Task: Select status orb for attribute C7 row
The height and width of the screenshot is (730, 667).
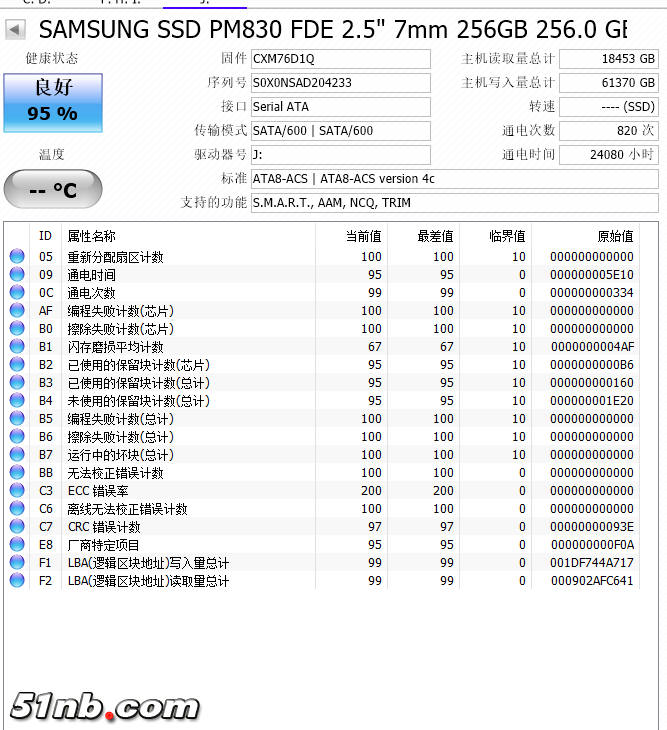Action: (x=17, y=526)
